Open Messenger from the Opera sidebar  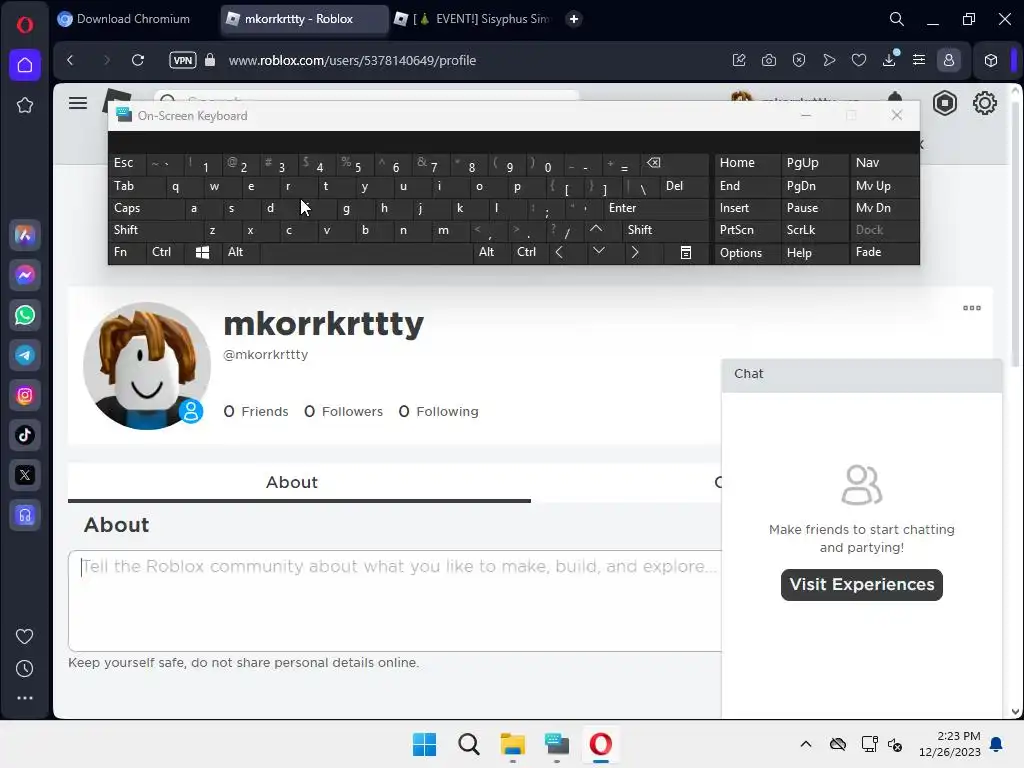(25, 275)
